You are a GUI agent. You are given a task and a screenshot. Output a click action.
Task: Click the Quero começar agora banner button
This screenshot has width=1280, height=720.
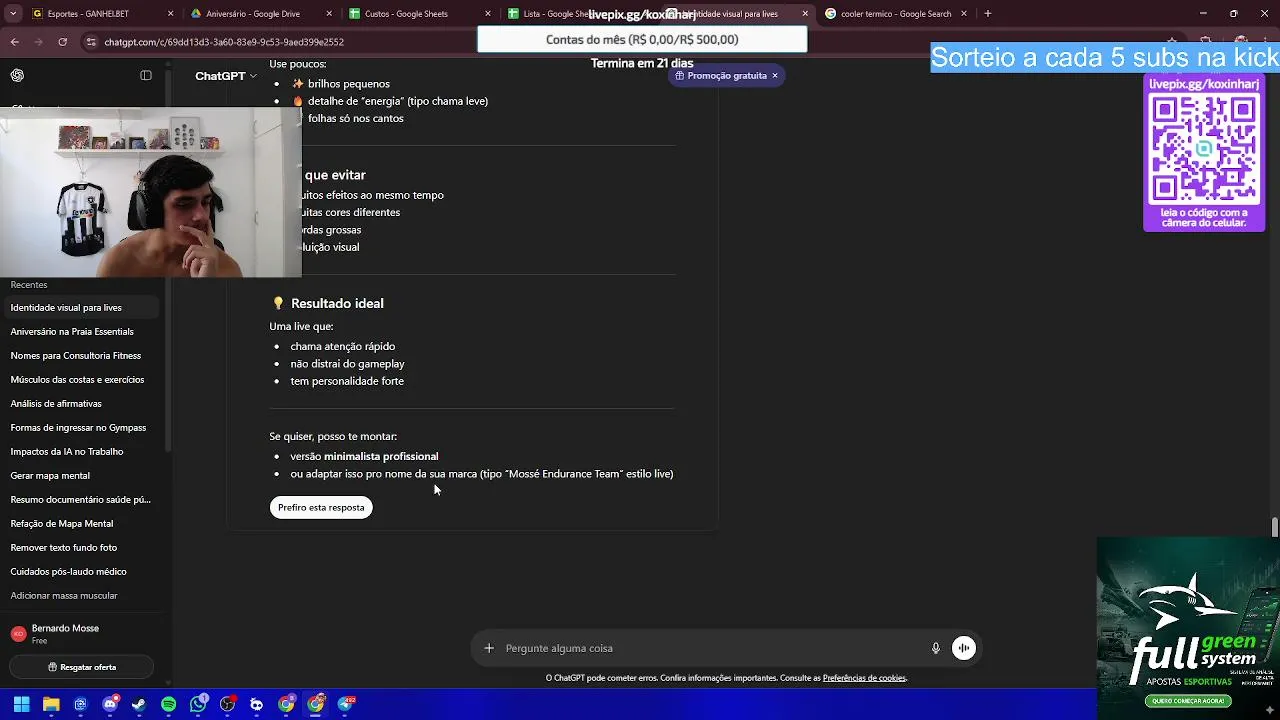point(1189,701)
